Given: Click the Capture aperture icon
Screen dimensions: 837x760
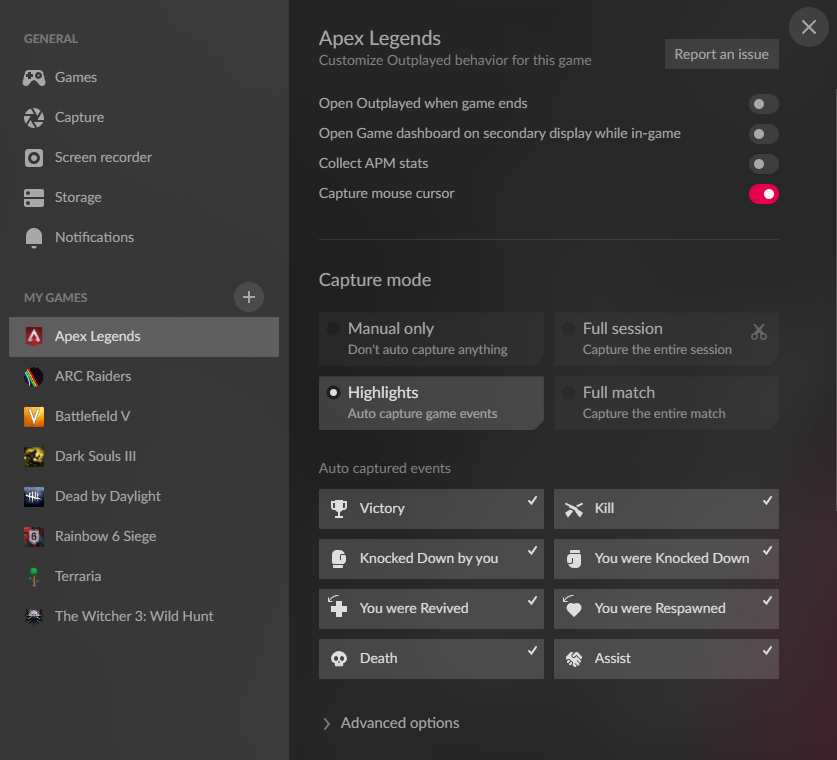Looking at the screenshot, I should [x=34, y=117].
